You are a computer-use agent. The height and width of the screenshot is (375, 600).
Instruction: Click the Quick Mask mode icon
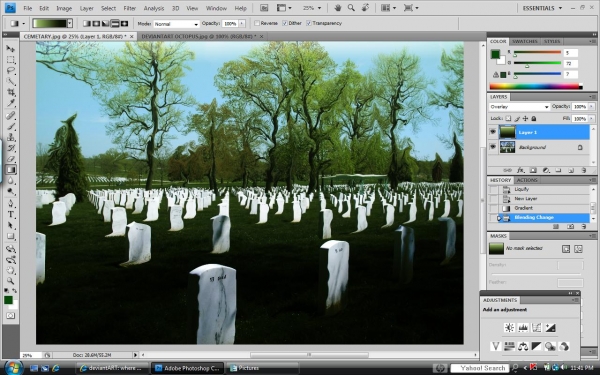click(x=11, y=316)
